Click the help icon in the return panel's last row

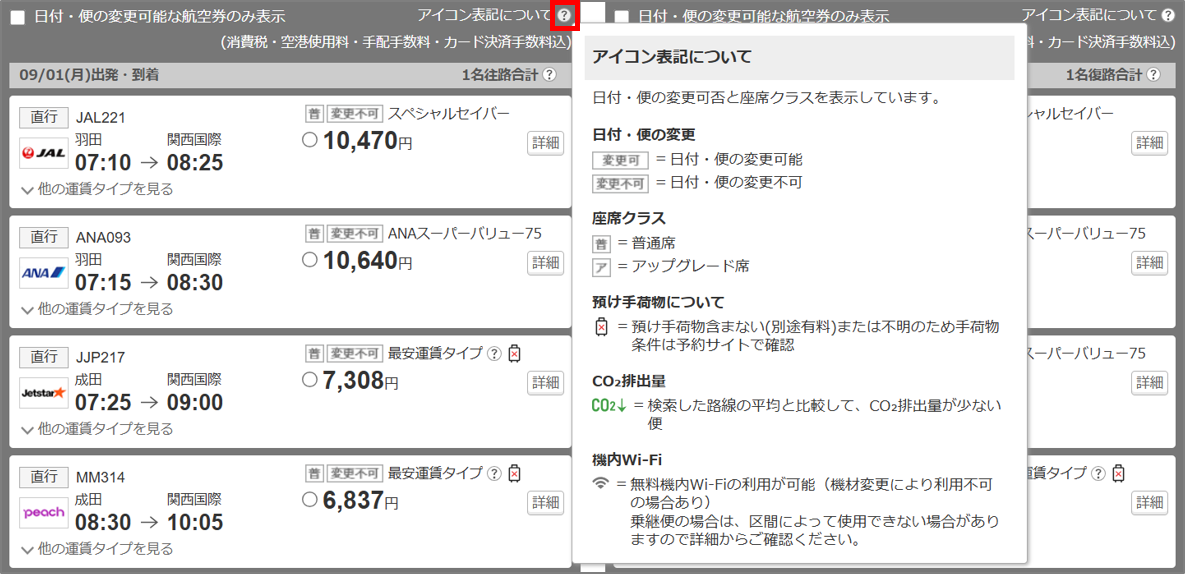point(1098,473)
